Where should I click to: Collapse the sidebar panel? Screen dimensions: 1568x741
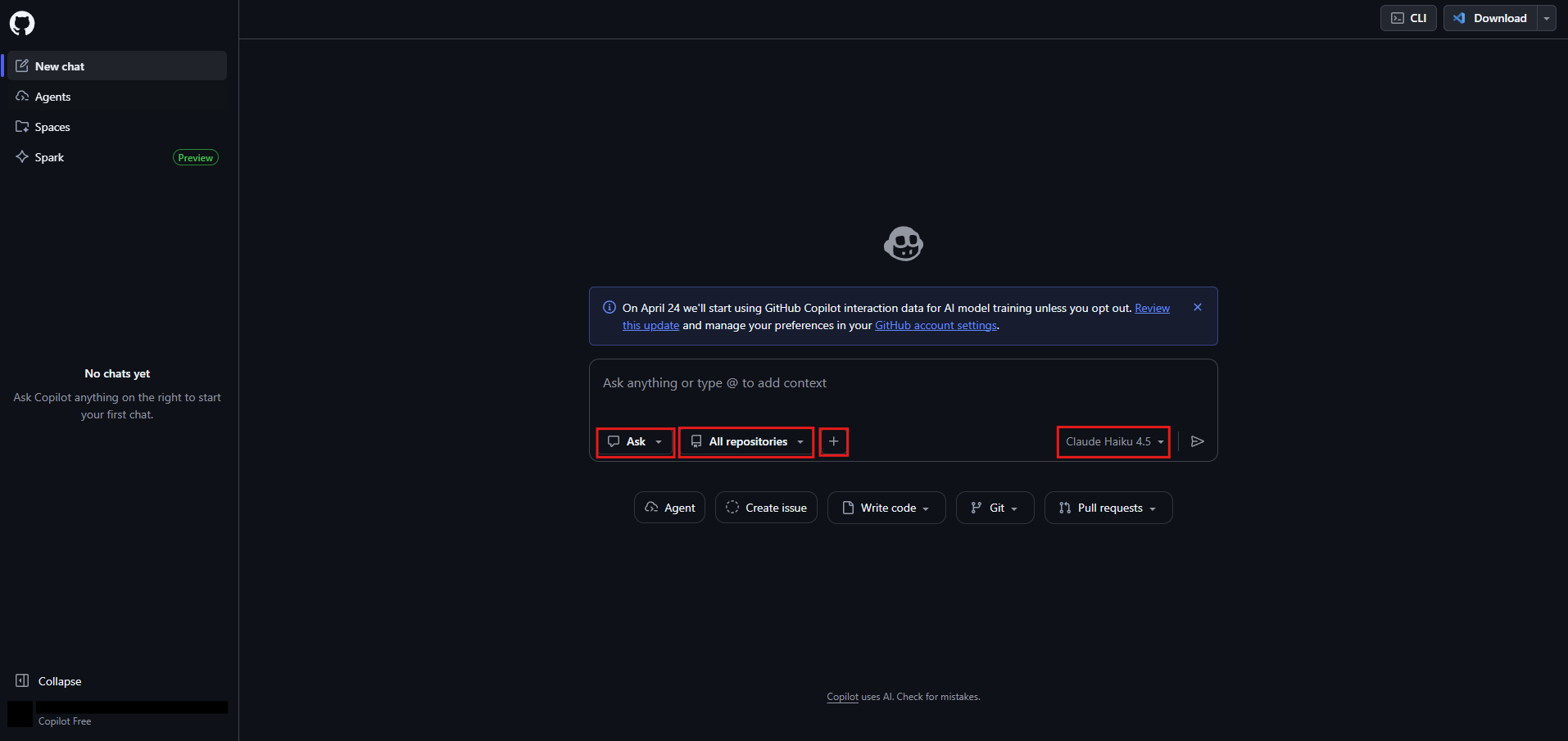click(49, 681)
